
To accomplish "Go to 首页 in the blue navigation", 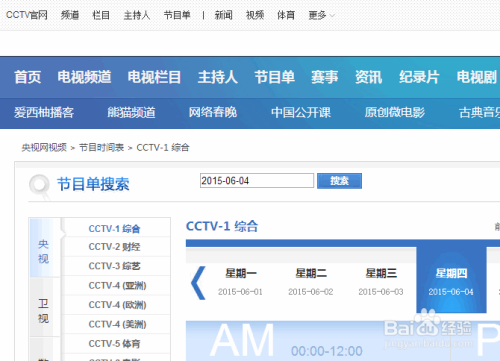I will (28, 77).
